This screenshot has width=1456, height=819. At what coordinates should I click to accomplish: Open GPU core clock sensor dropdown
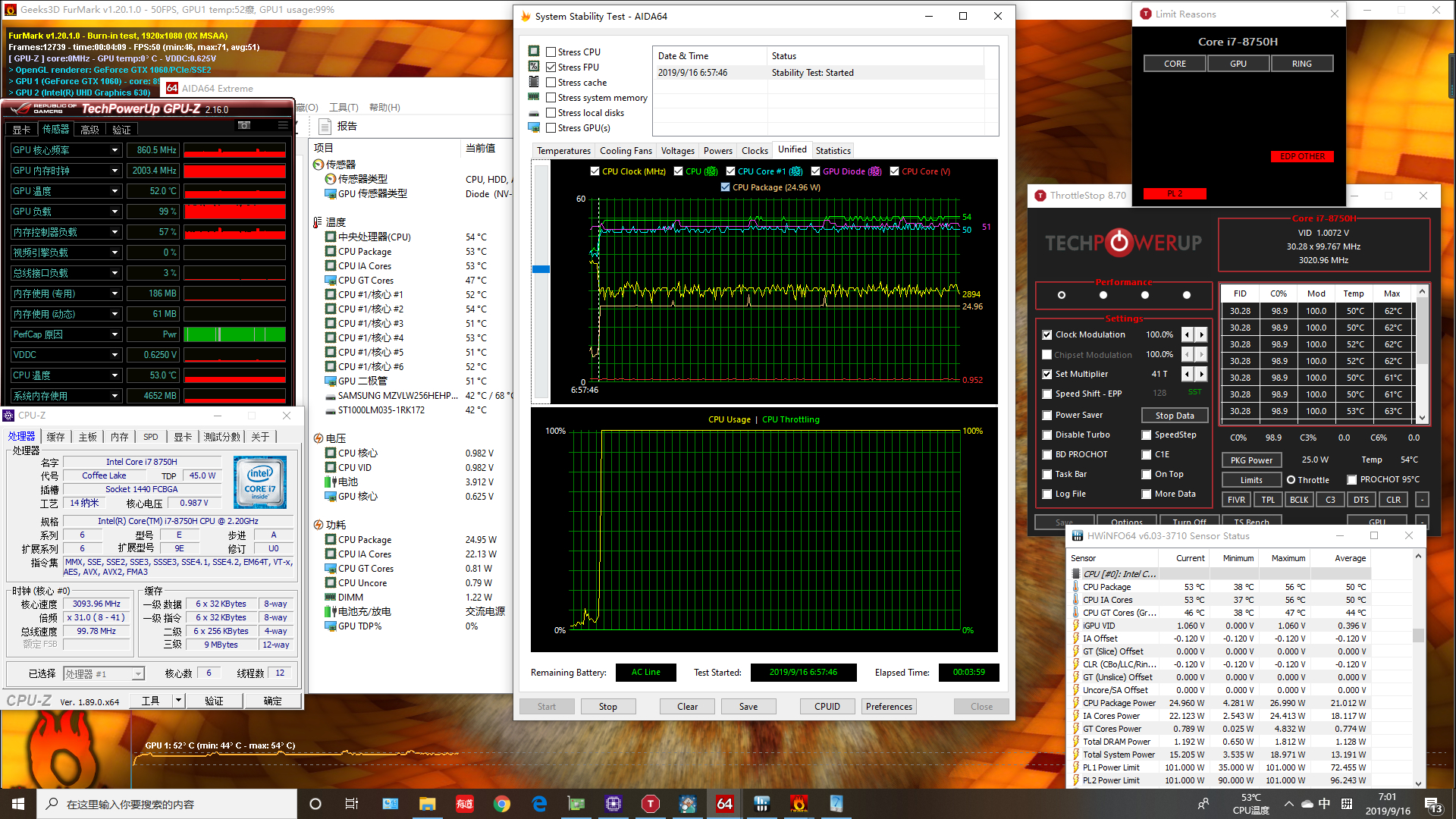[x=115, y=150]
